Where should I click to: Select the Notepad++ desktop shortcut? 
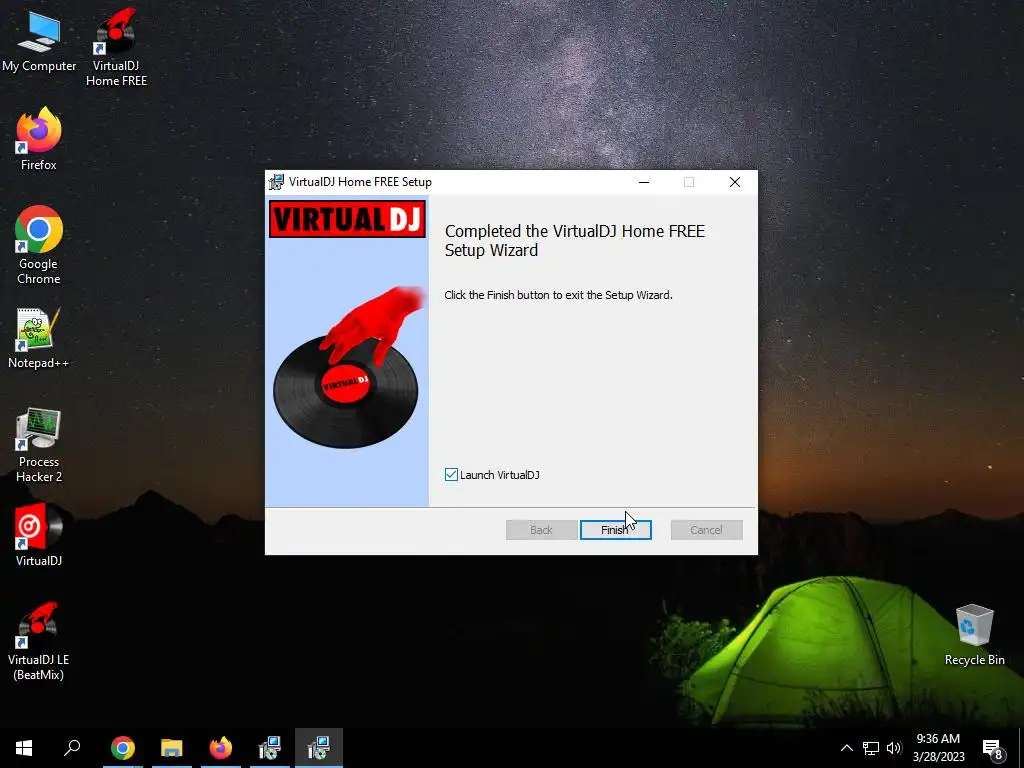click(x=39, y=338)
